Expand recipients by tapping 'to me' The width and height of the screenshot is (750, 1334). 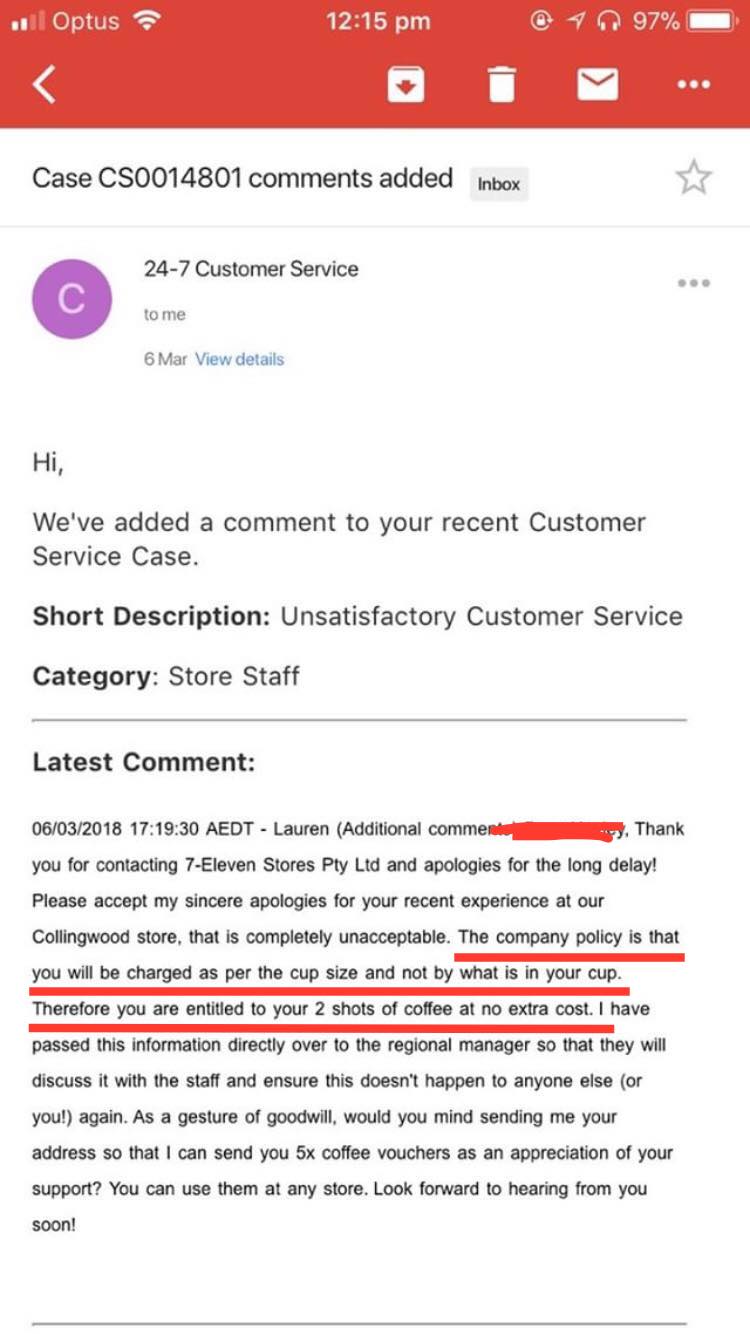click(x=164, y=314)
